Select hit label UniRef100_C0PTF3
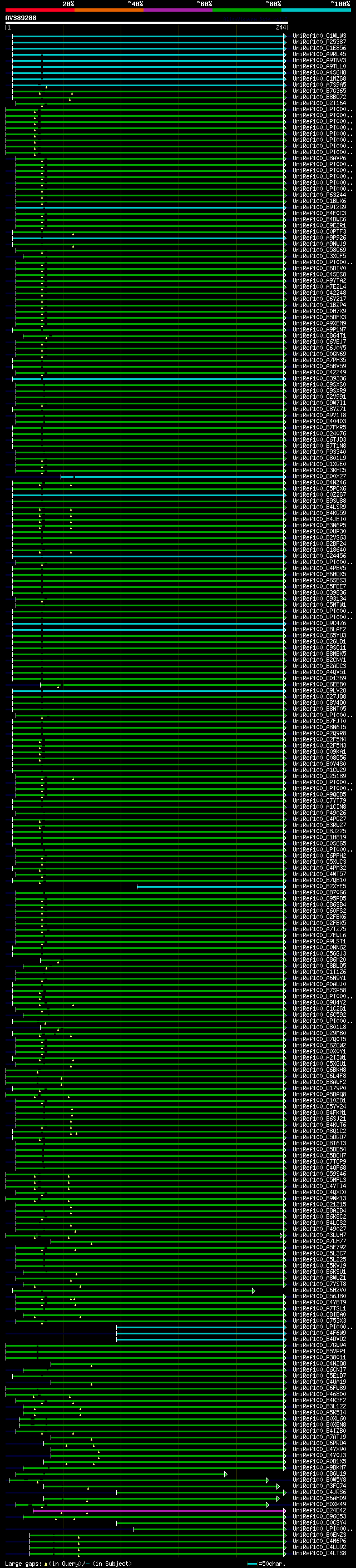356x1568 pixels. tap(319, 232)
